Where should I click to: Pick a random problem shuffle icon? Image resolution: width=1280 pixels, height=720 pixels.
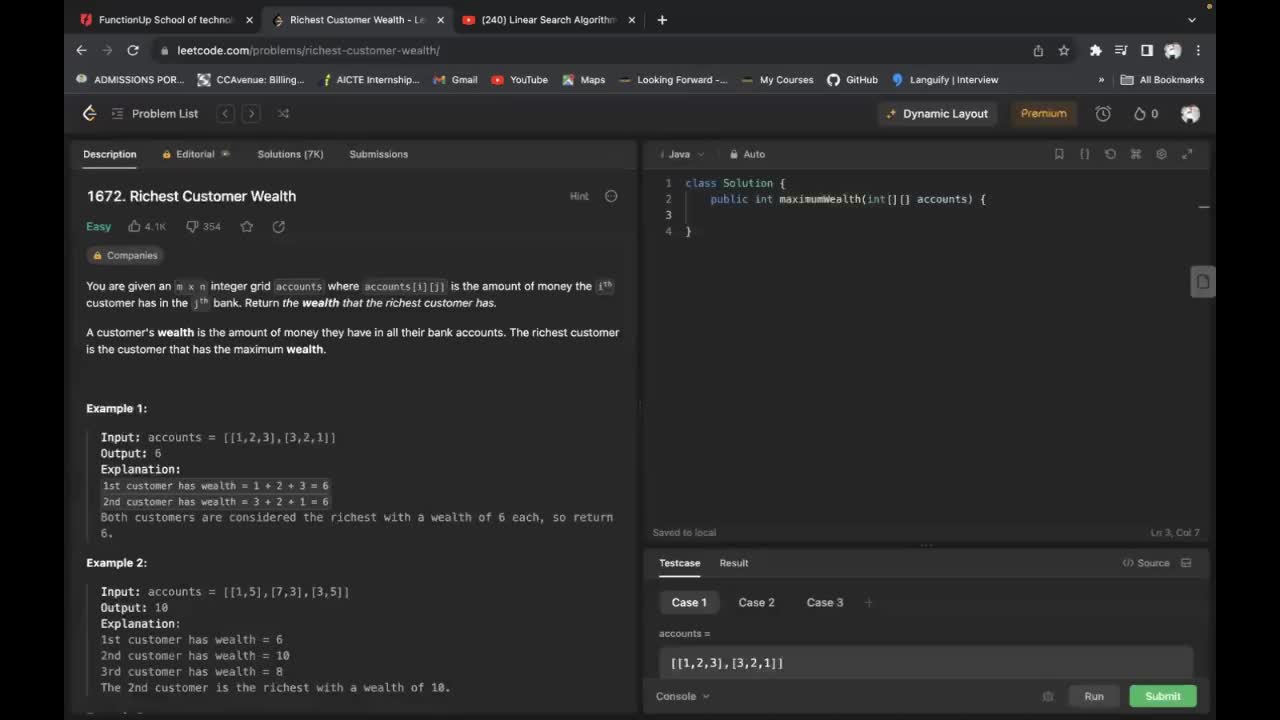tap(283, 113)
